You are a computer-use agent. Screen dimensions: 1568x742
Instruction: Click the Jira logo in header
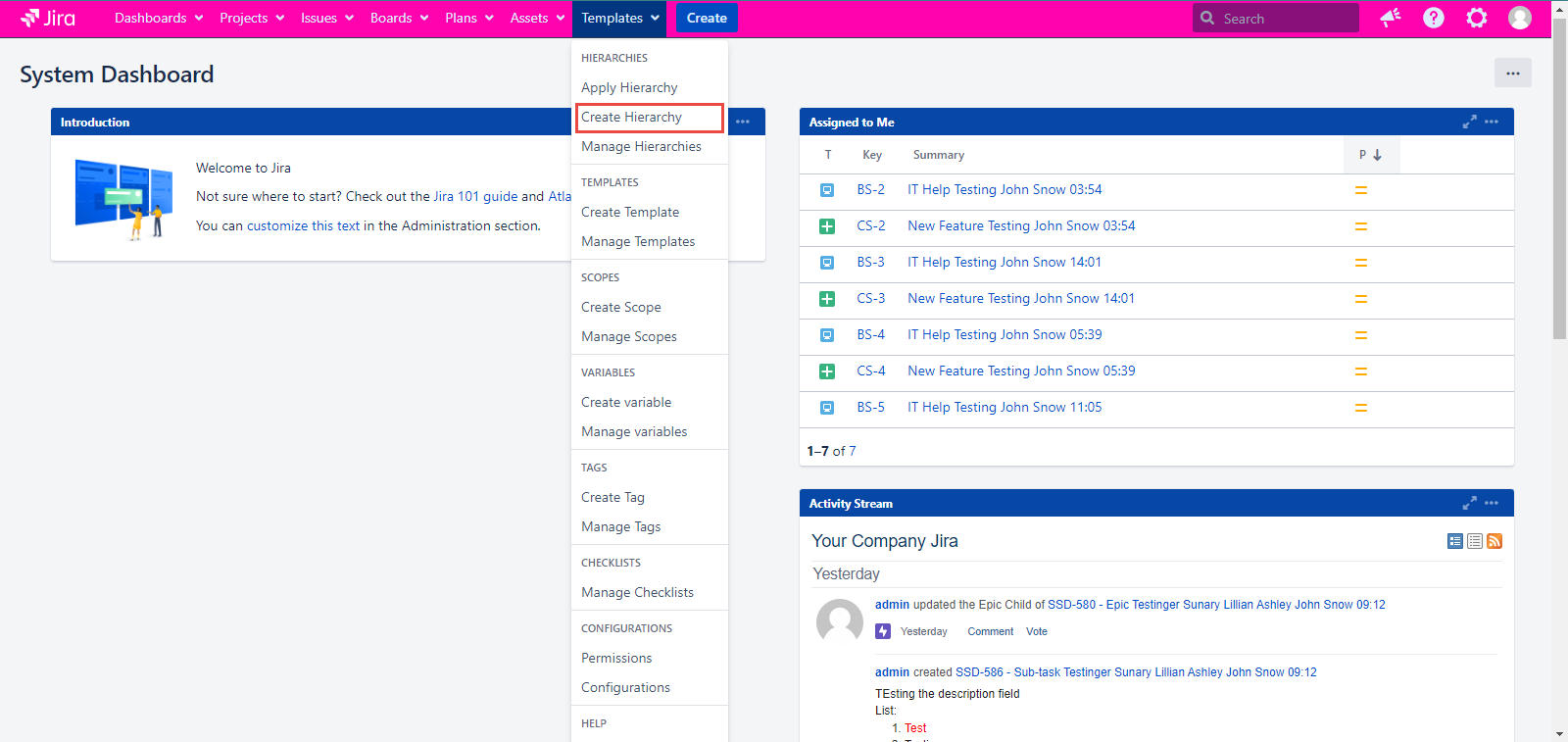pyautogui.click(x=48, y=18)
